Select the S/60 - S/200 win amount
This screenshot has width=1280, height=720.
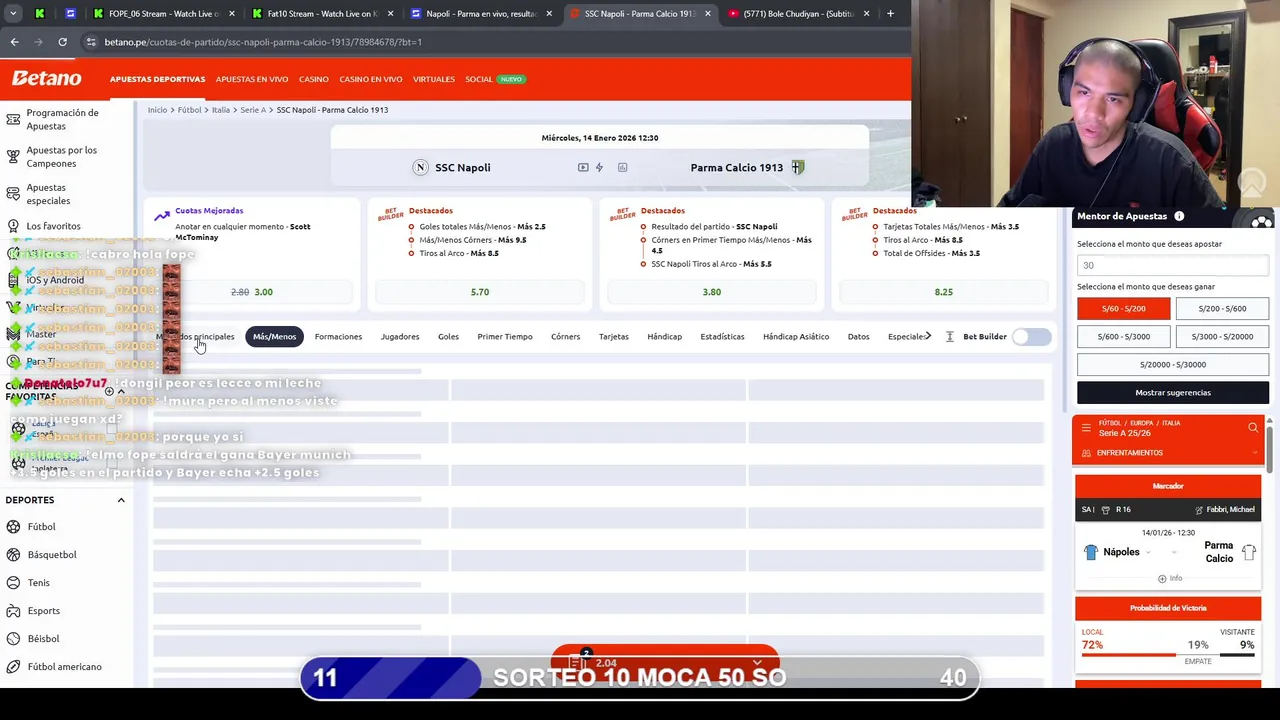[x=1123, y=309]
